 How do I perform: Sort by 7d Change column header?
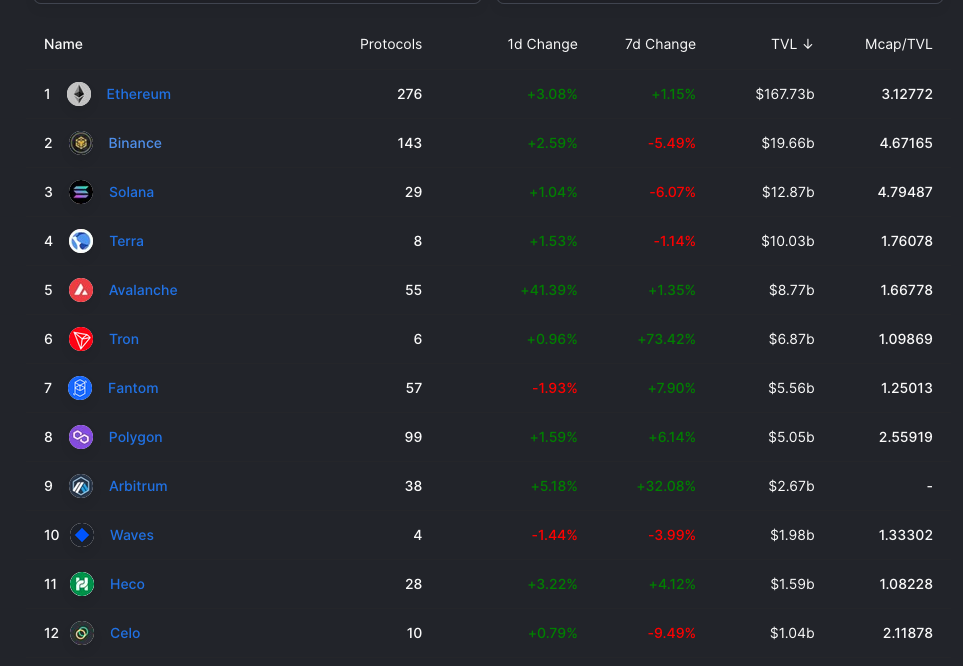click(x=660, y=44)
